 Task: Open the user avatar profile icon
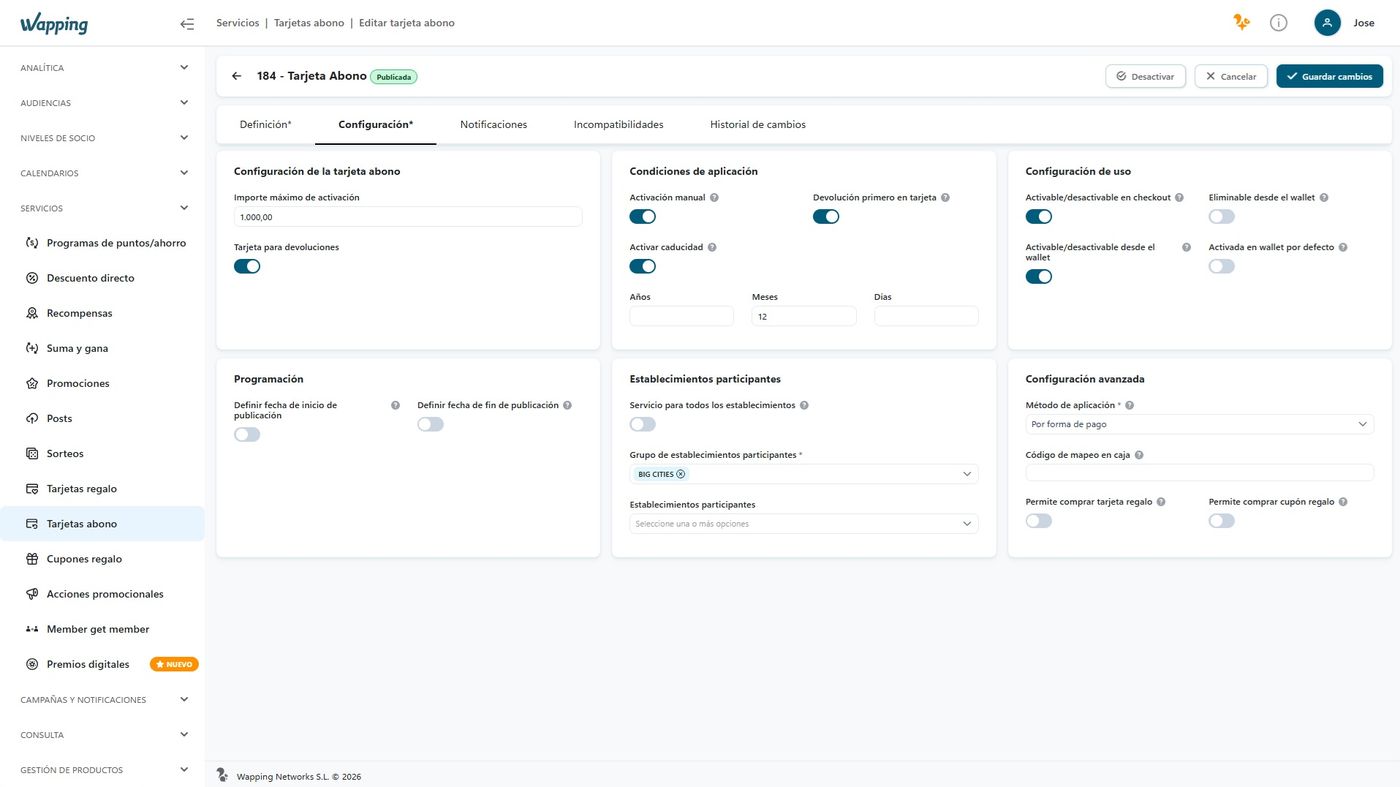pyautogui.click(x=1327, y=23)
